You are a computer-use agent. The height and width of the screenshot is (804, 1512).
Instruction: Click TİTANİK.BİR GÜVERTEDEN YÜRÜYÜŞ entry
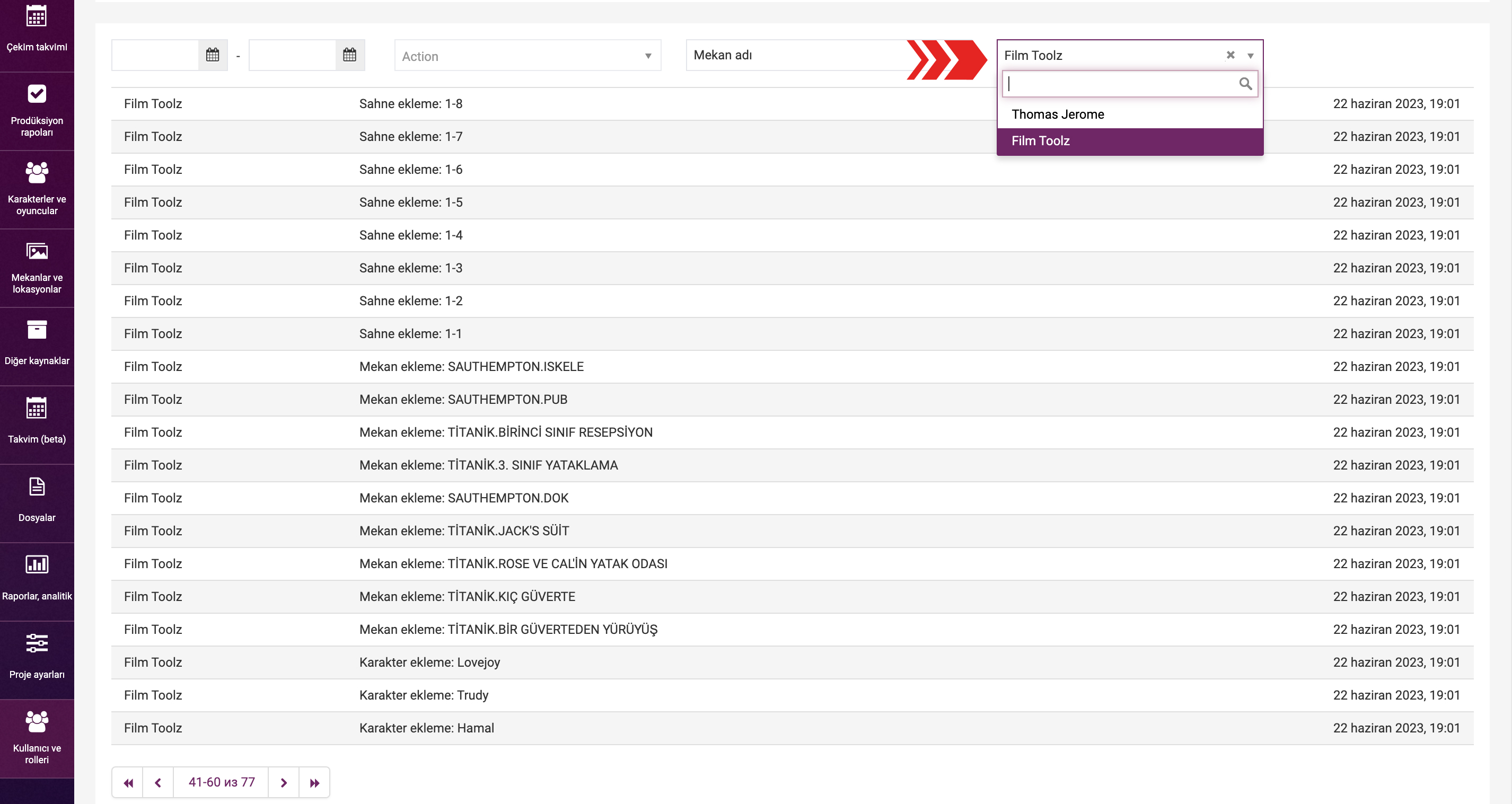click(508, 630)
